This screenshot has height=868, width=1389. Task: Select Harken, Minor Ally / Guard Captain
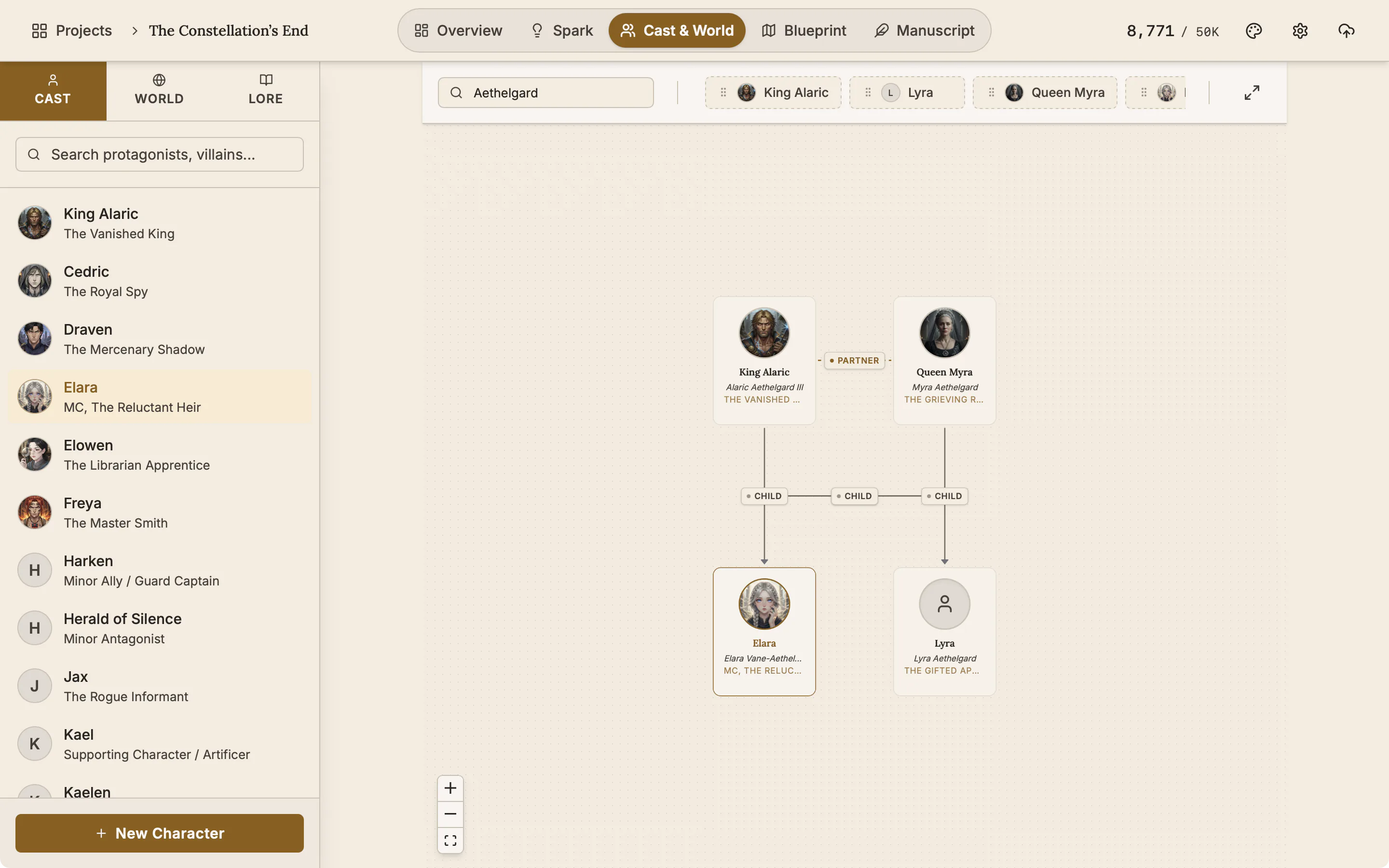[160, 570]
